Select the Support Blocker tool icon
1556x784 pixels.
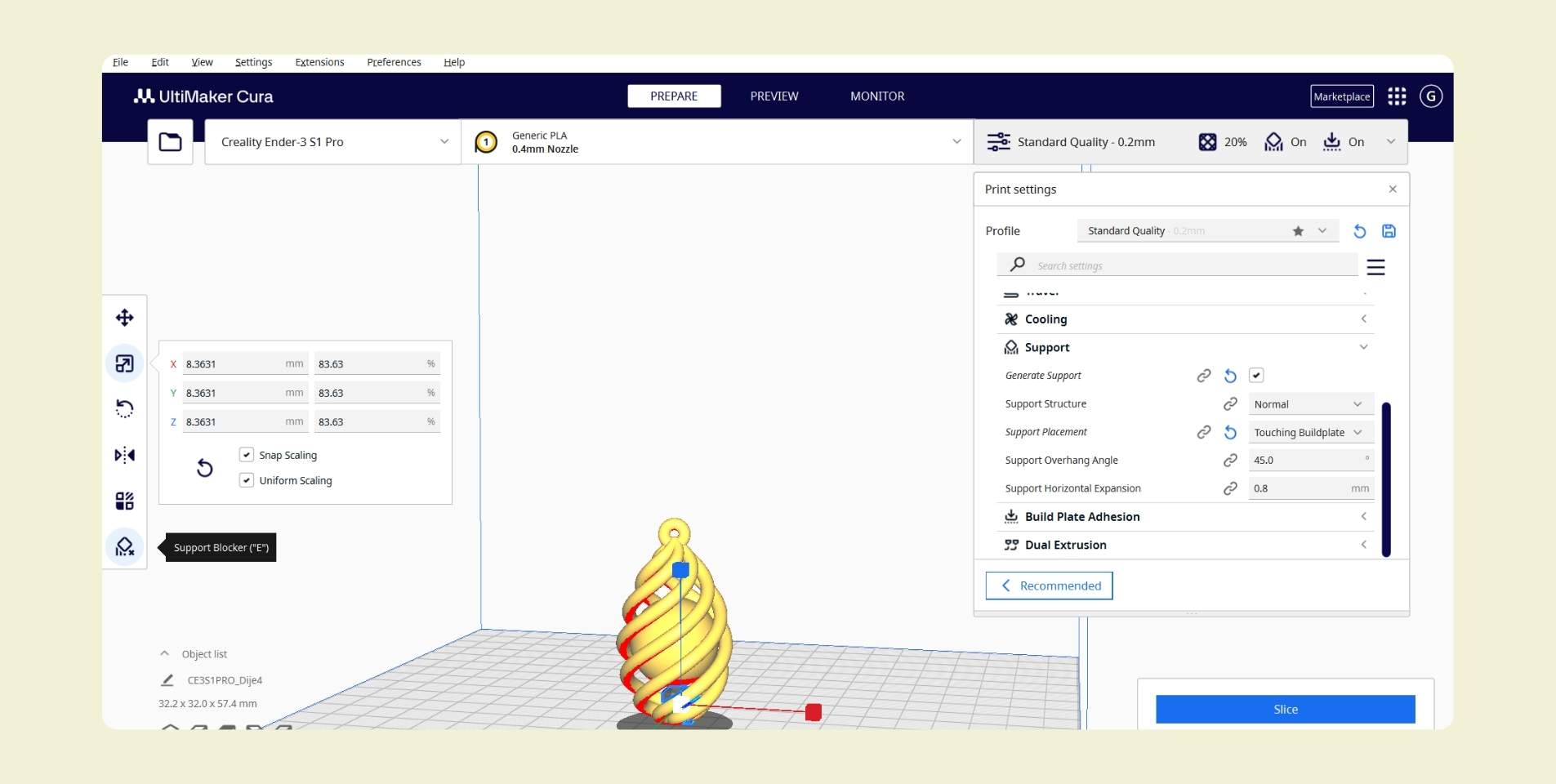coord(124,546)
